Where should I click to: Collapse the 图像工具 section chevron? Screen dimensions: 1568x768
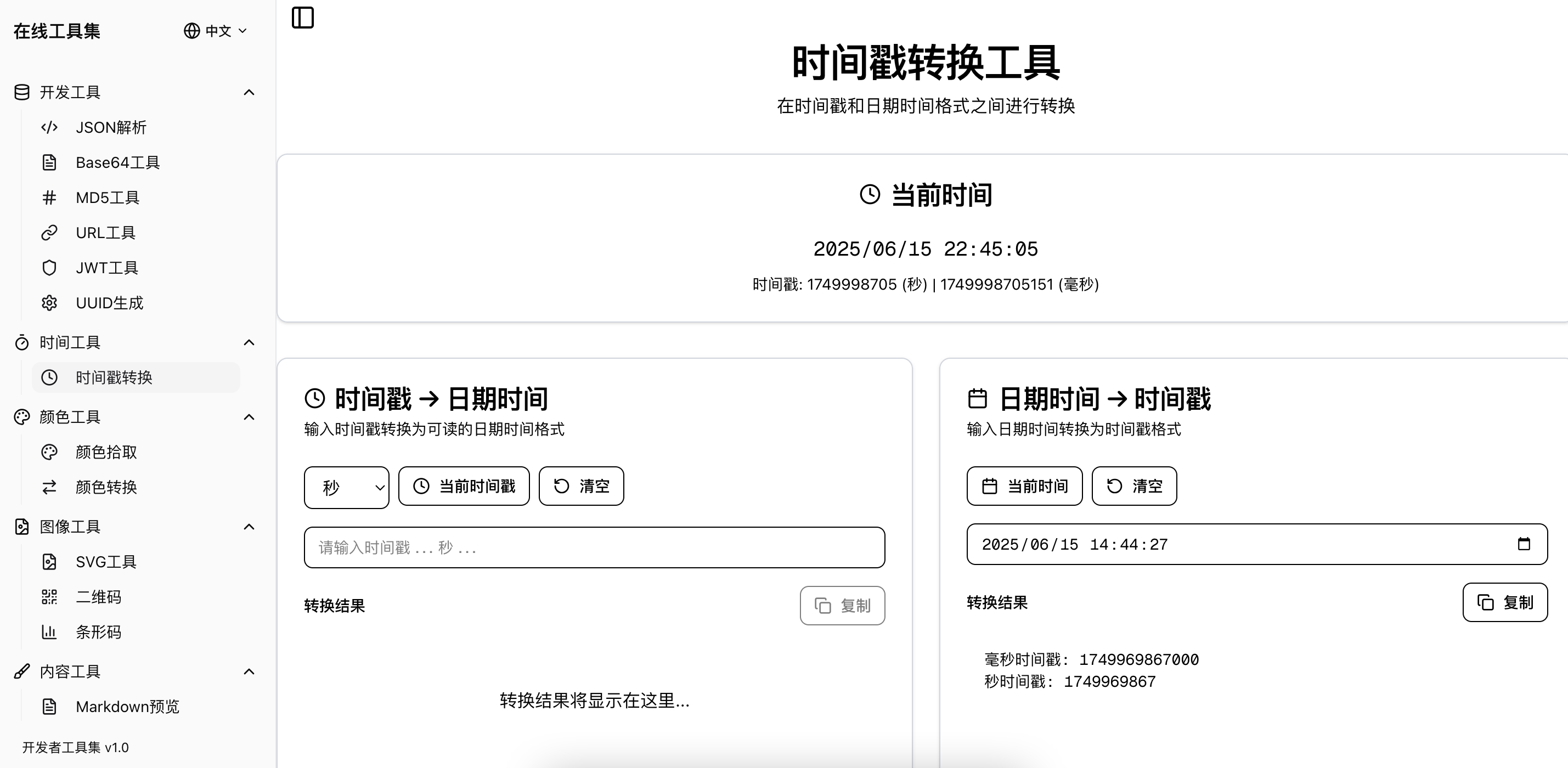coord(249,527)
